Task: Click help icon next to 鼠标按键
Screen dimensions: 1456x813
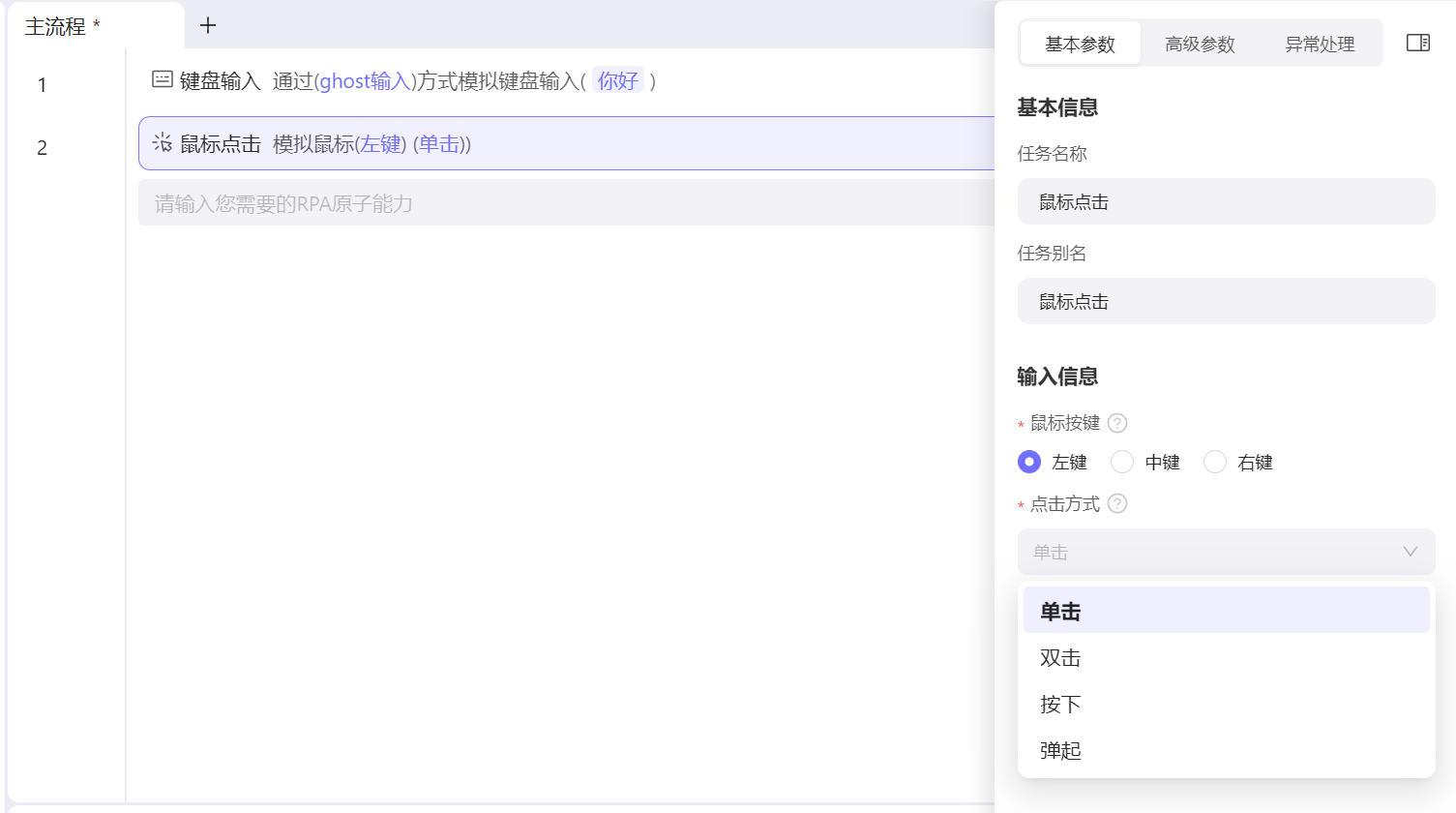Action: pyautogui.click(x=1117, y=423)
